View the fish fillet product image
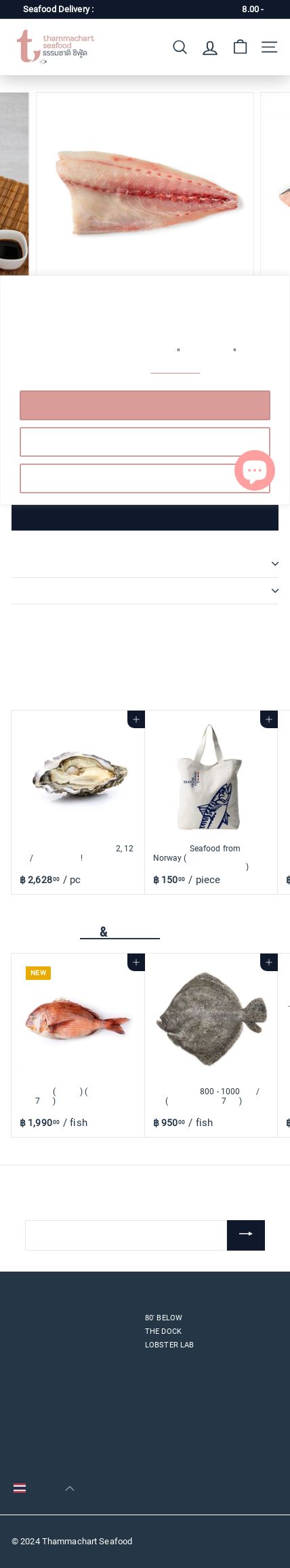Image resolution: width=290 pixels, height=1568 pixels. click(145, 183)
